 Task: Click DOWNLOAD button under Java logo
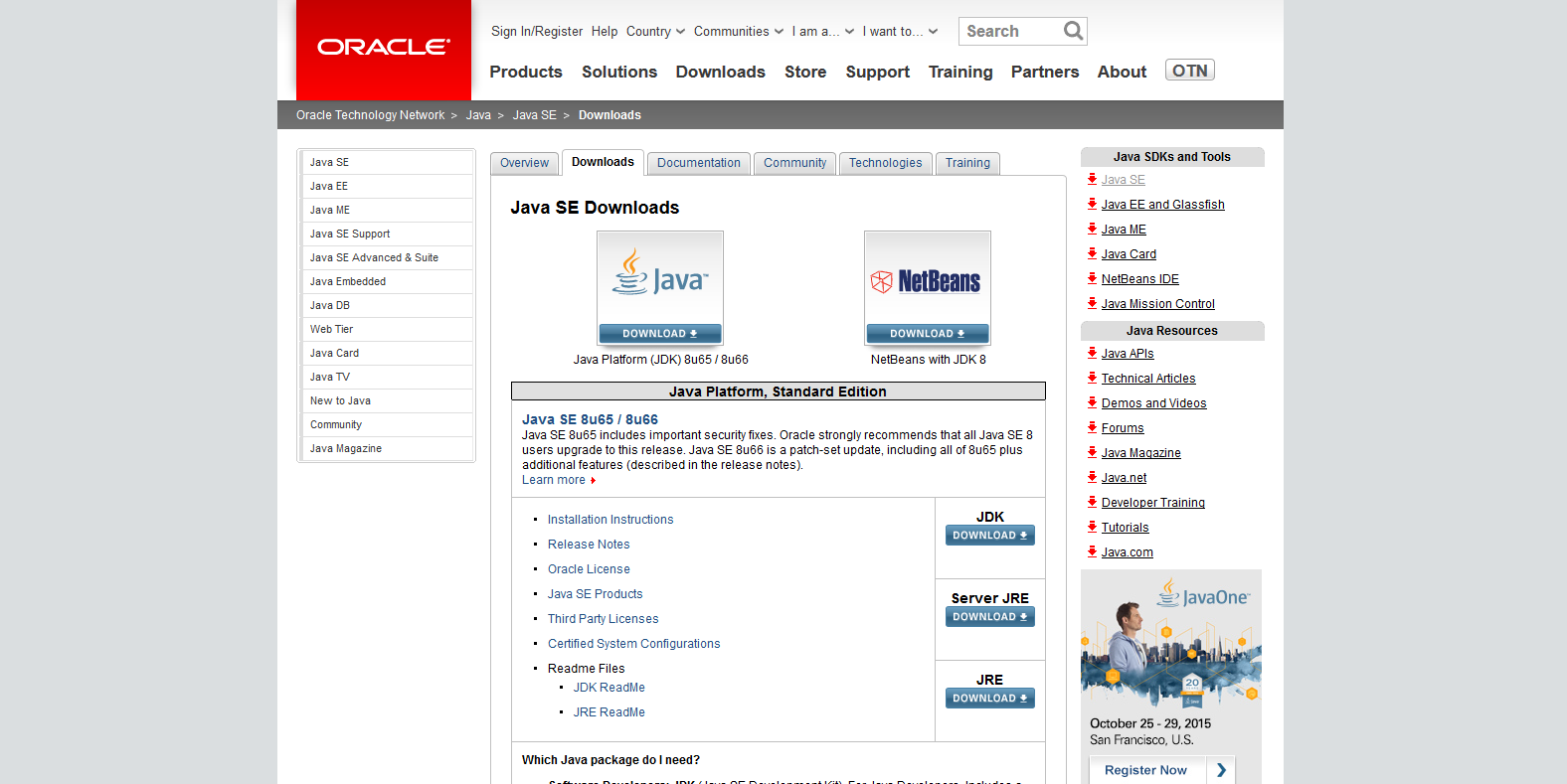[x=660, y=334]
